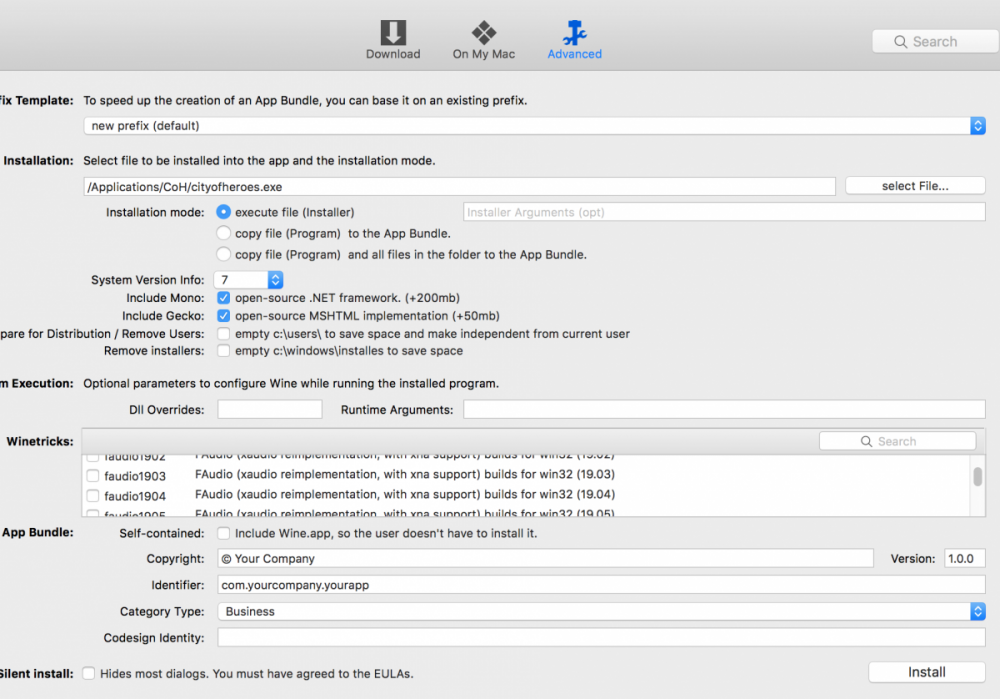The width and height of the screenshot is (1000, 699).
Task: Click the Install button
Action: [x=926, y=672]
